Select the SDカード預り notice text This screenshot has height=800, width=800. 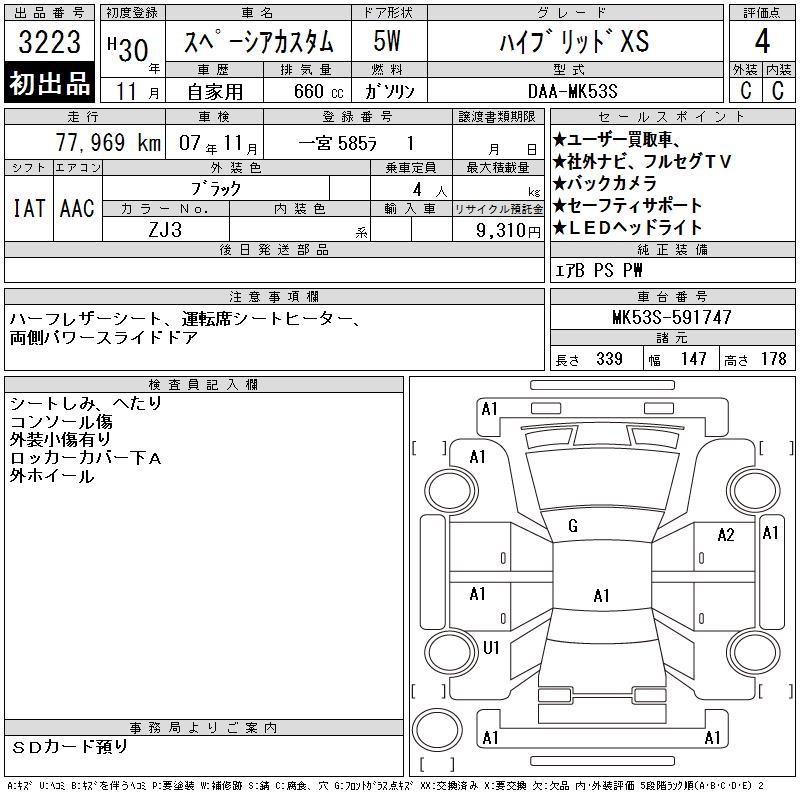coord(70,746)
